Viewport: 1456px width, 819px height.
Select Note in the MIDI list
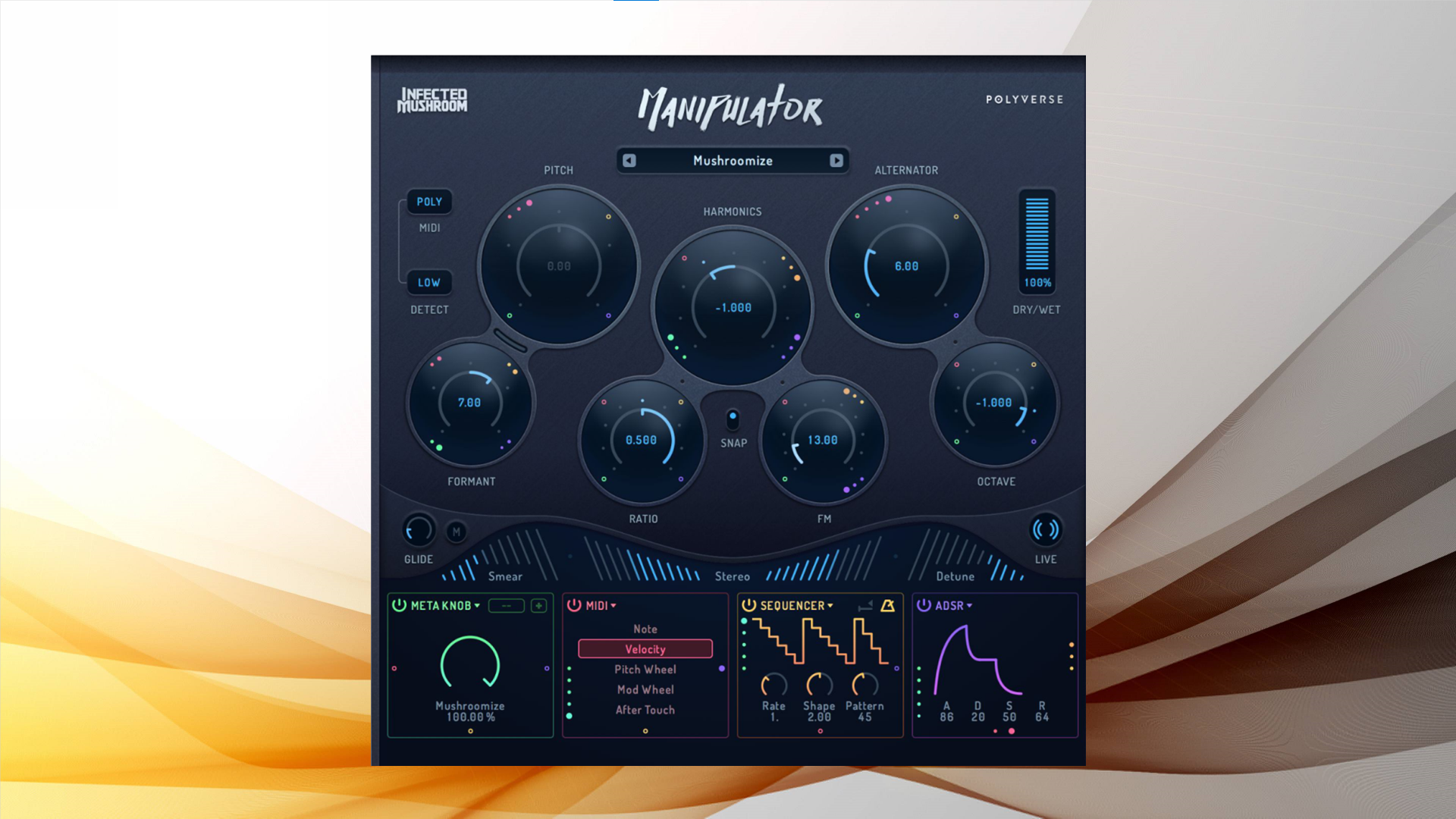(645, 629)
